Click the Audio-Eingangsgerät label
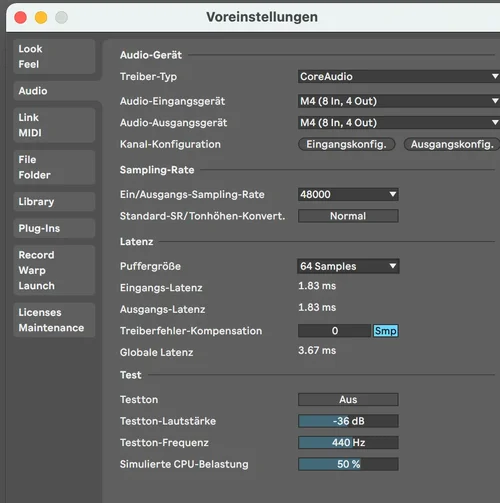500x503 pixels. [172, 101]
